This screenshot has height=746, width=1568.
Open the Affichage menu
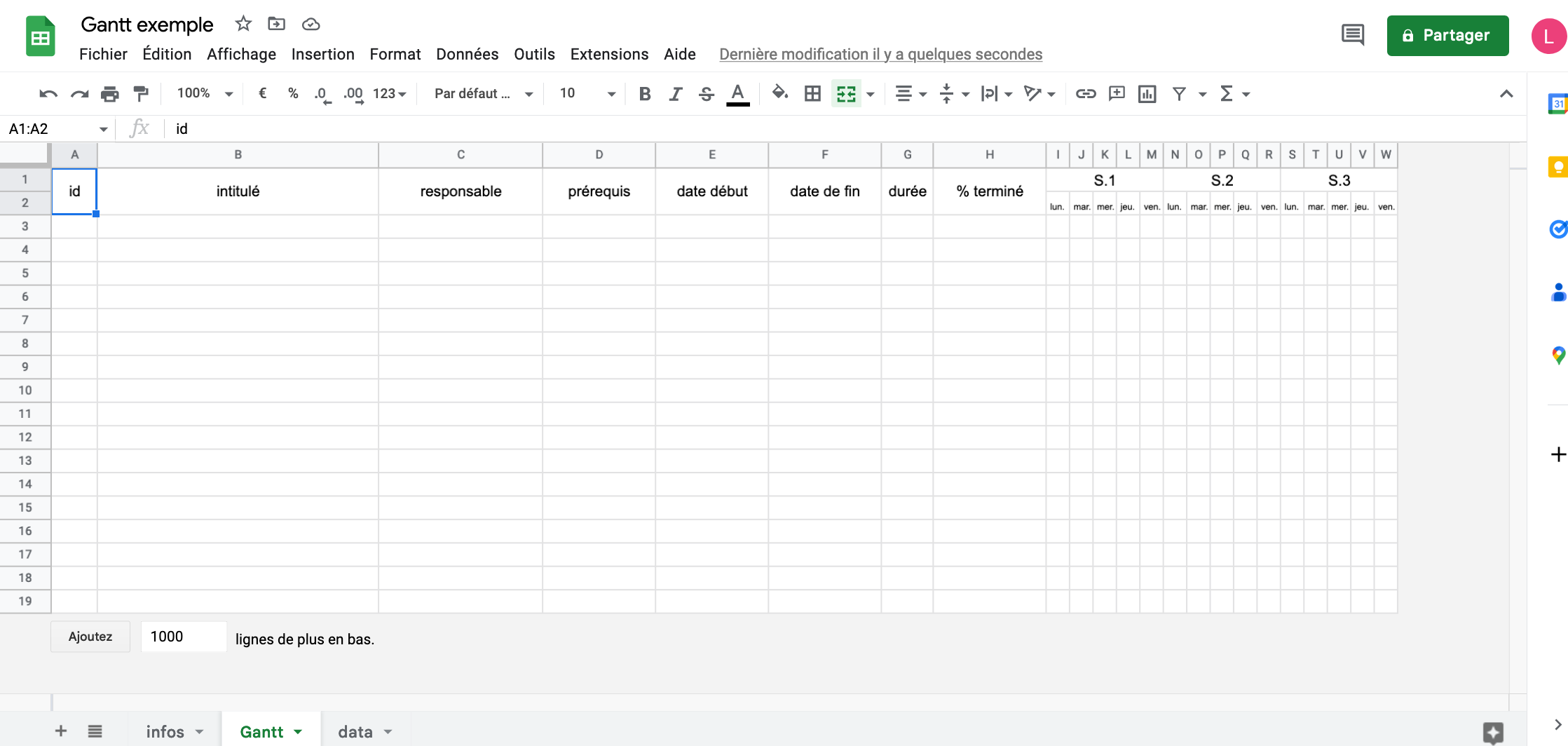click(x=241, y=54)
